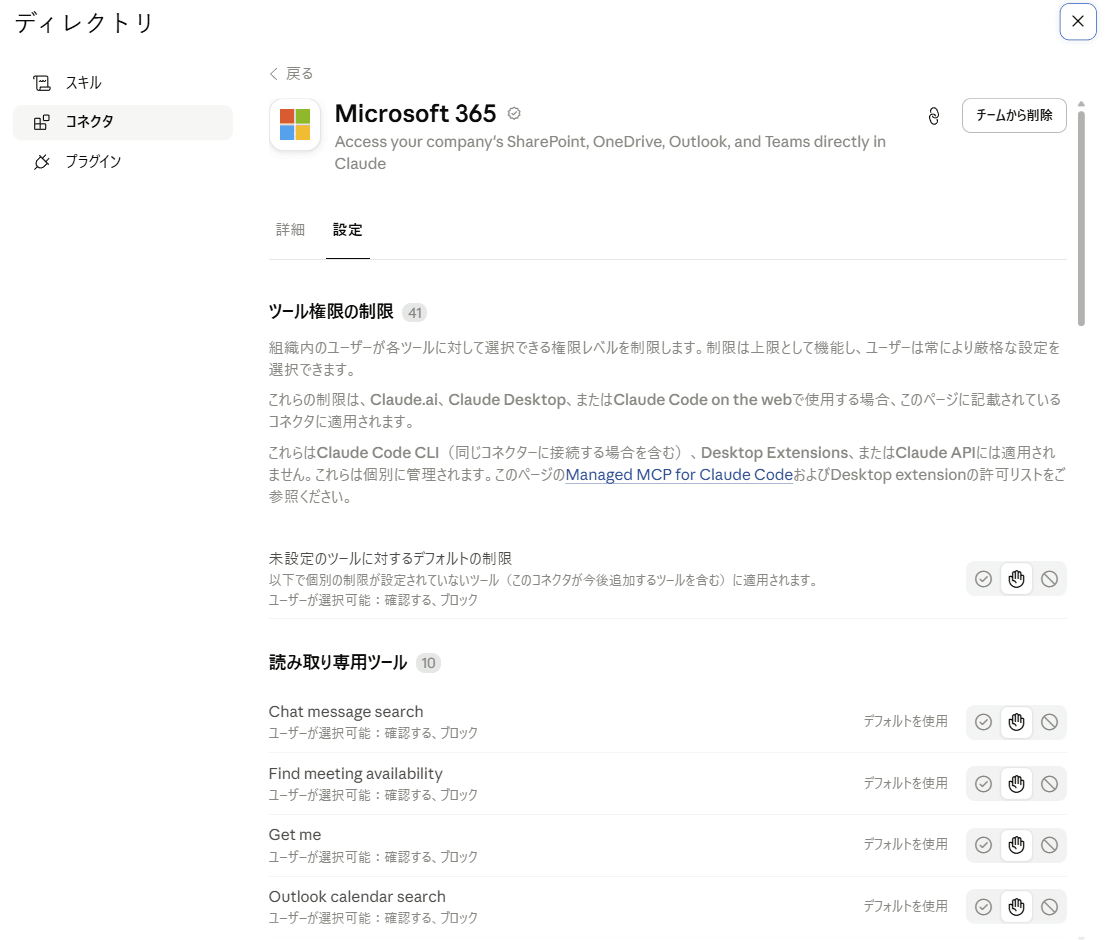Click Get me tool name

point(295,835)
